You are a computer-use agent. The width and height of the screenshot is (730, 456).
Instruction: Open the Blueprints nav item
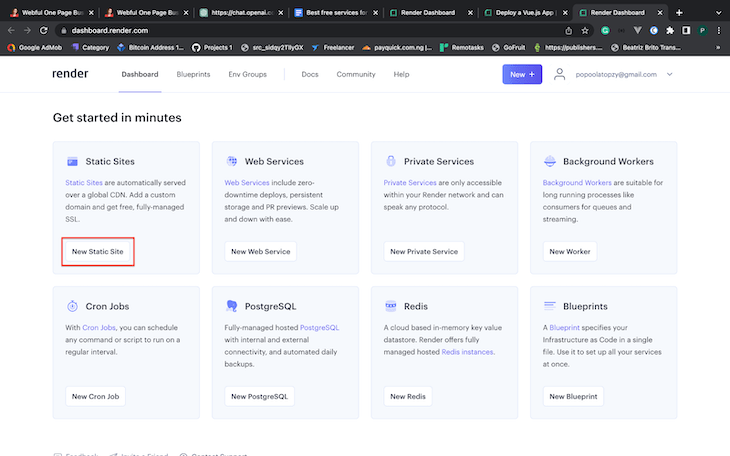(x=193, y=74)
